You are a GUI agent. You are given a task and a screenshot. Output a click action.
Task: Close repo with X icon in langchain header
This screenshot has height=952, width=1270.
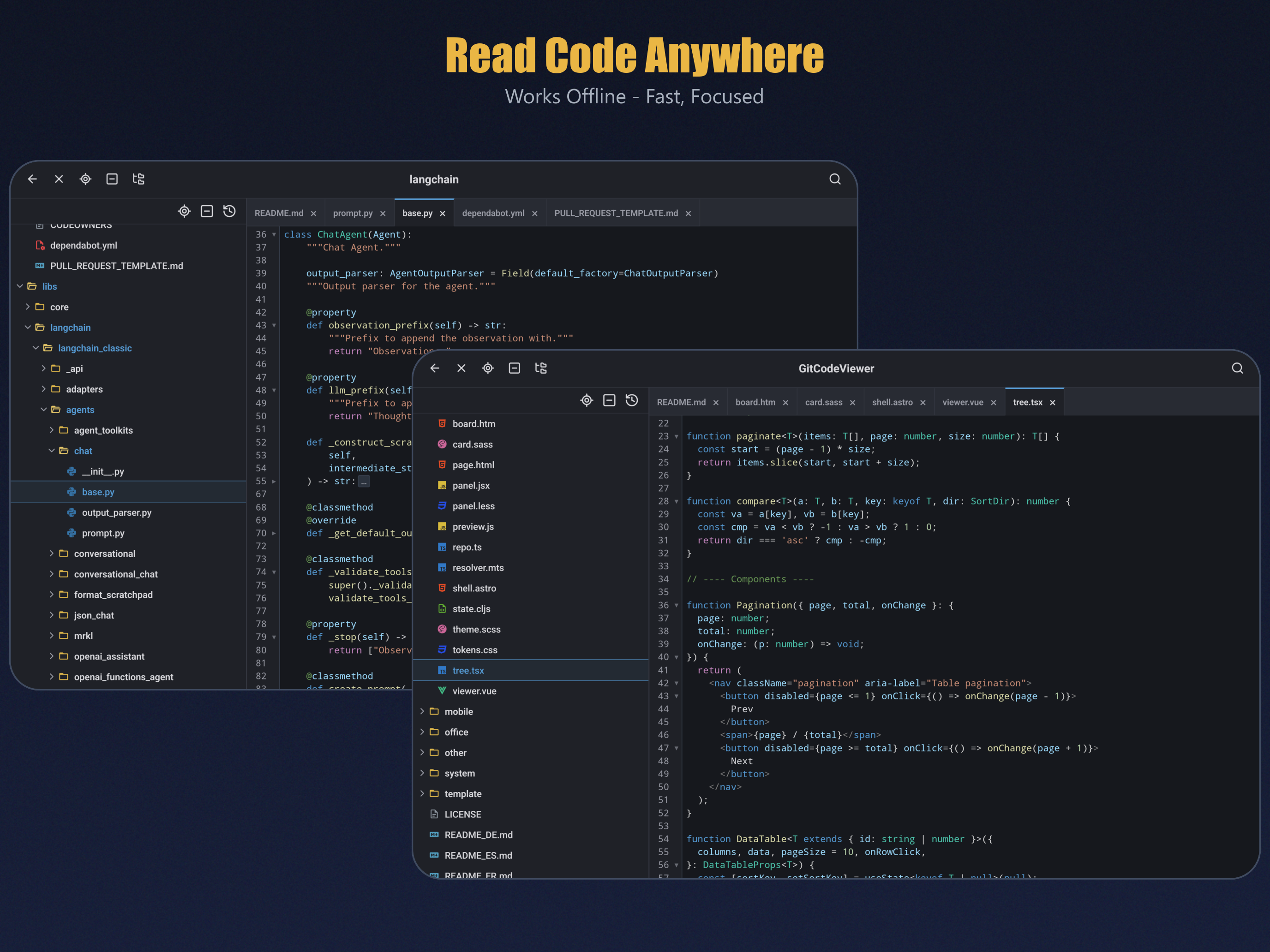click(x=59, y=179)
